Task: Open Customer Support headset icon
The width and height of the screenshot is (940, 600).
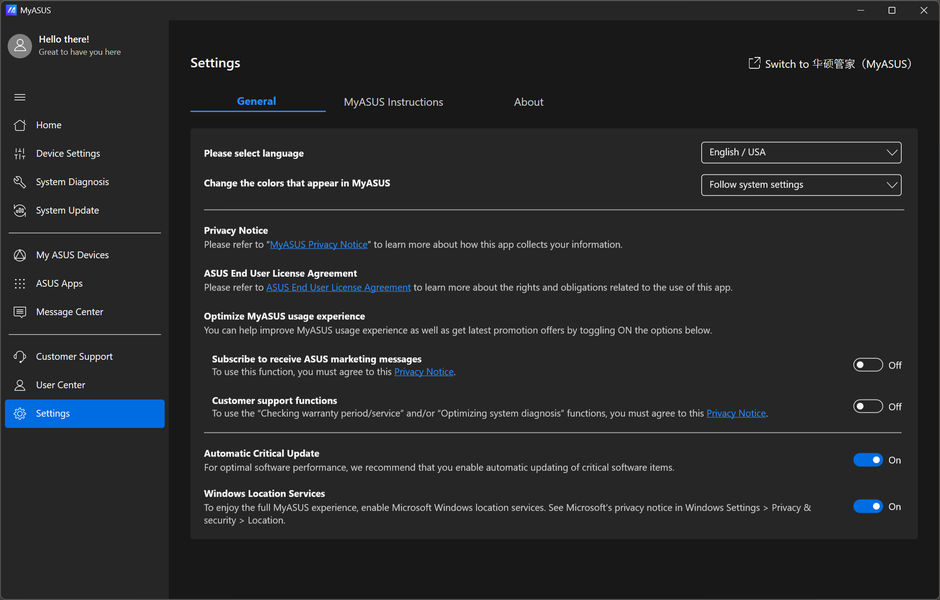Action: (20, 357)
